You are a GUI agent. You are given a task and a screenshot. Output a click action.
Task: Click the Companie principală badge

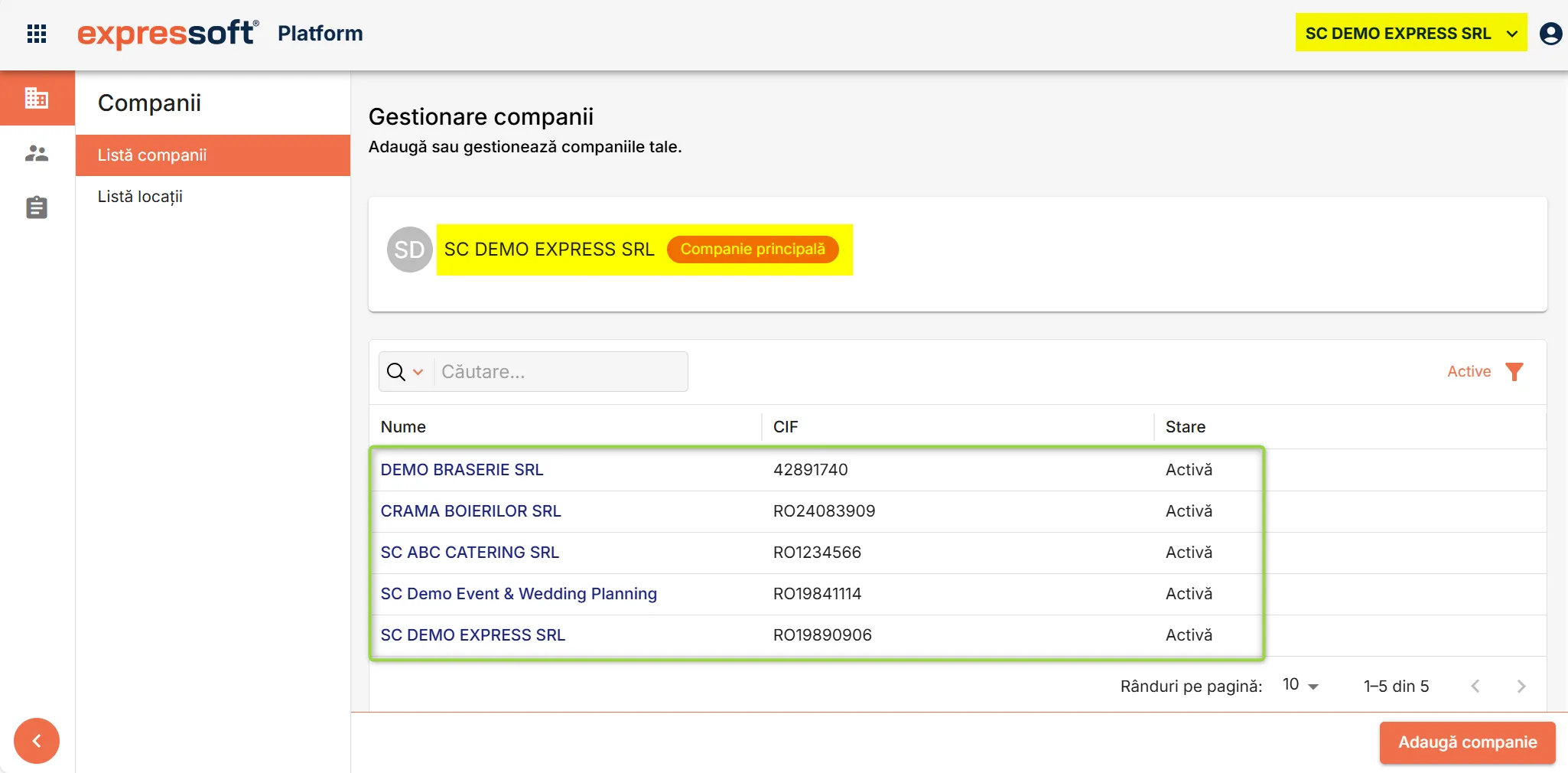(x=753, y=250)
